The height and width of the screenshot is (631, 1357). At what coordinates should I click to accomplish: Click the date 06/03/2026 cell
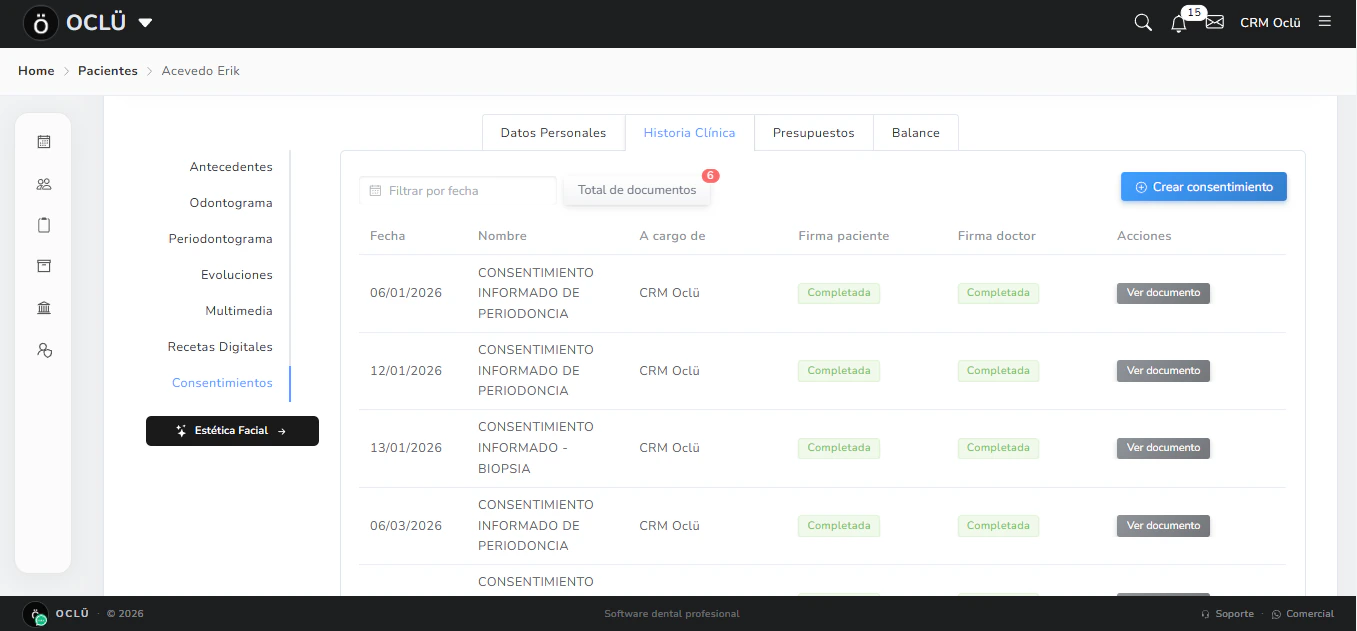(406, 526)
